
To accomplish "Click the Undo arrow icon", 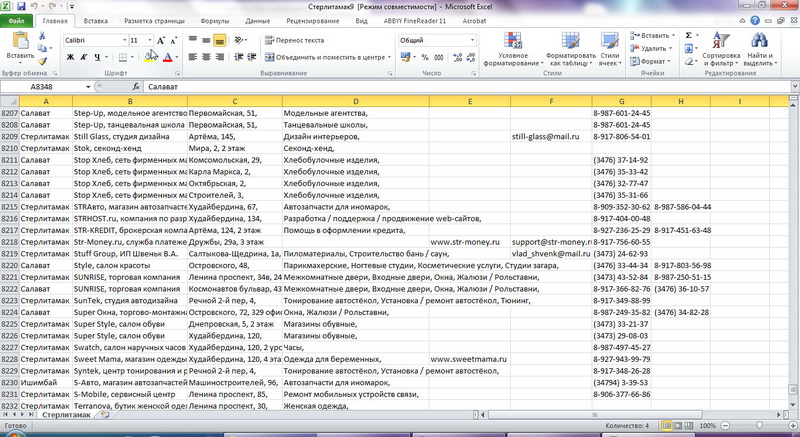I will pos(35,7).
